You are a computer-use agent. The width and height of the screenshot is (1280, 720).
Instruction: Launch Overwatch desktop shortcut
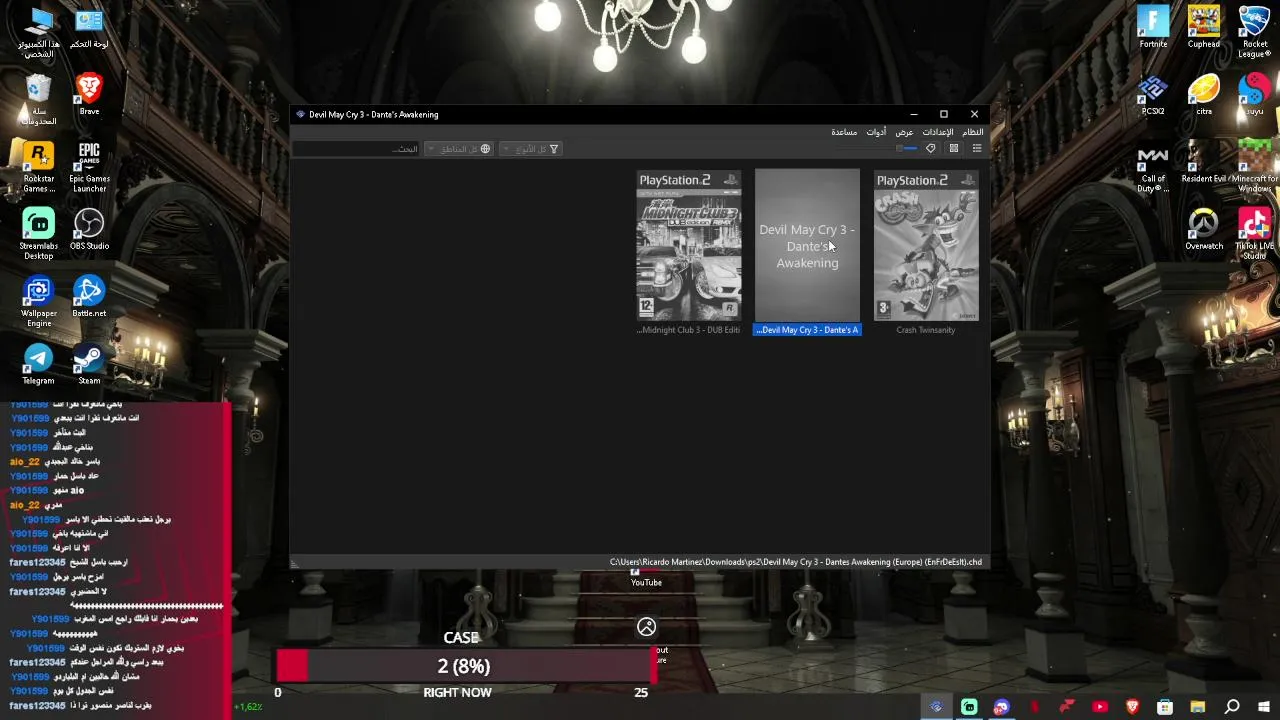pyautogui.click(x=1204, y=229)
